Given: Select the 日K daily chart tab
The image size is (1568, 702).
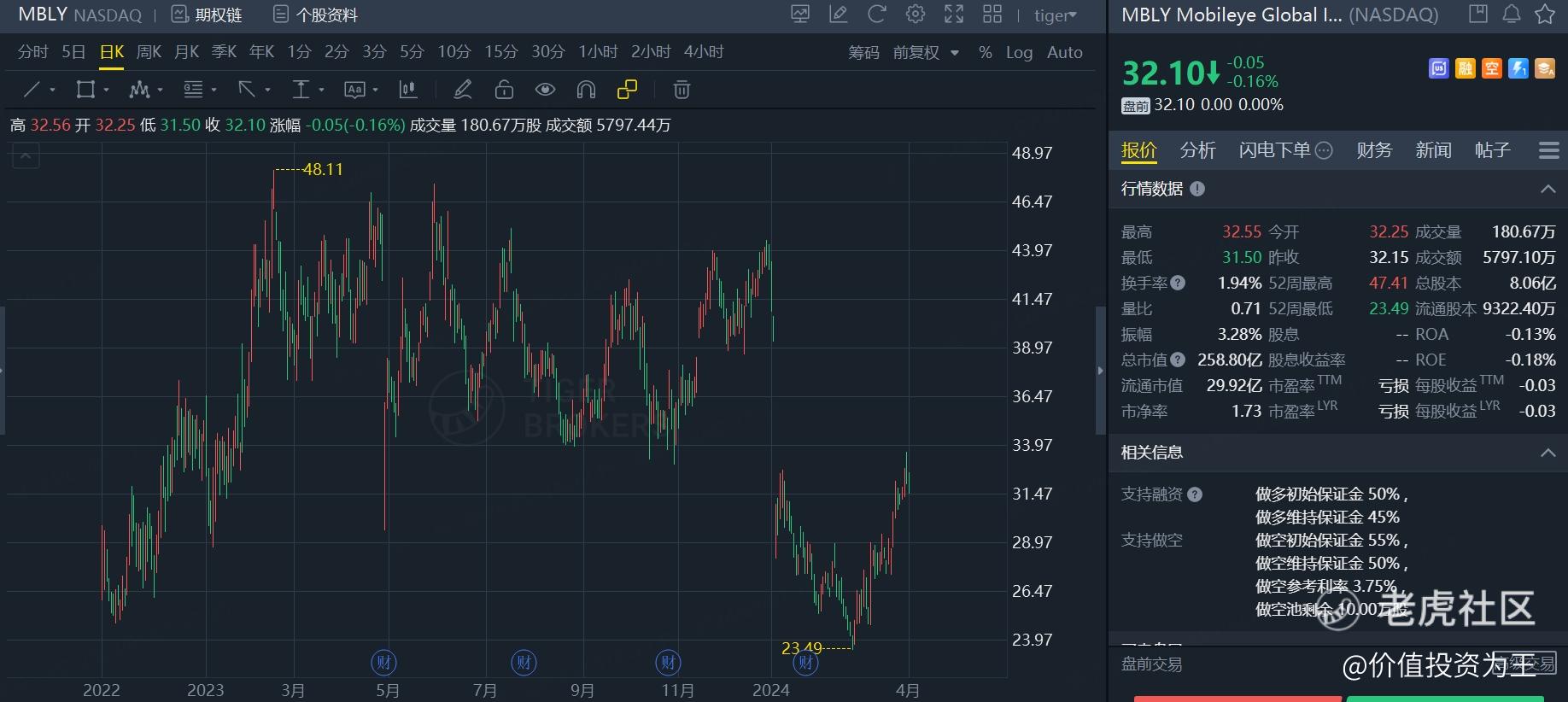Looking at the screenshot, I should coord(112,52).
